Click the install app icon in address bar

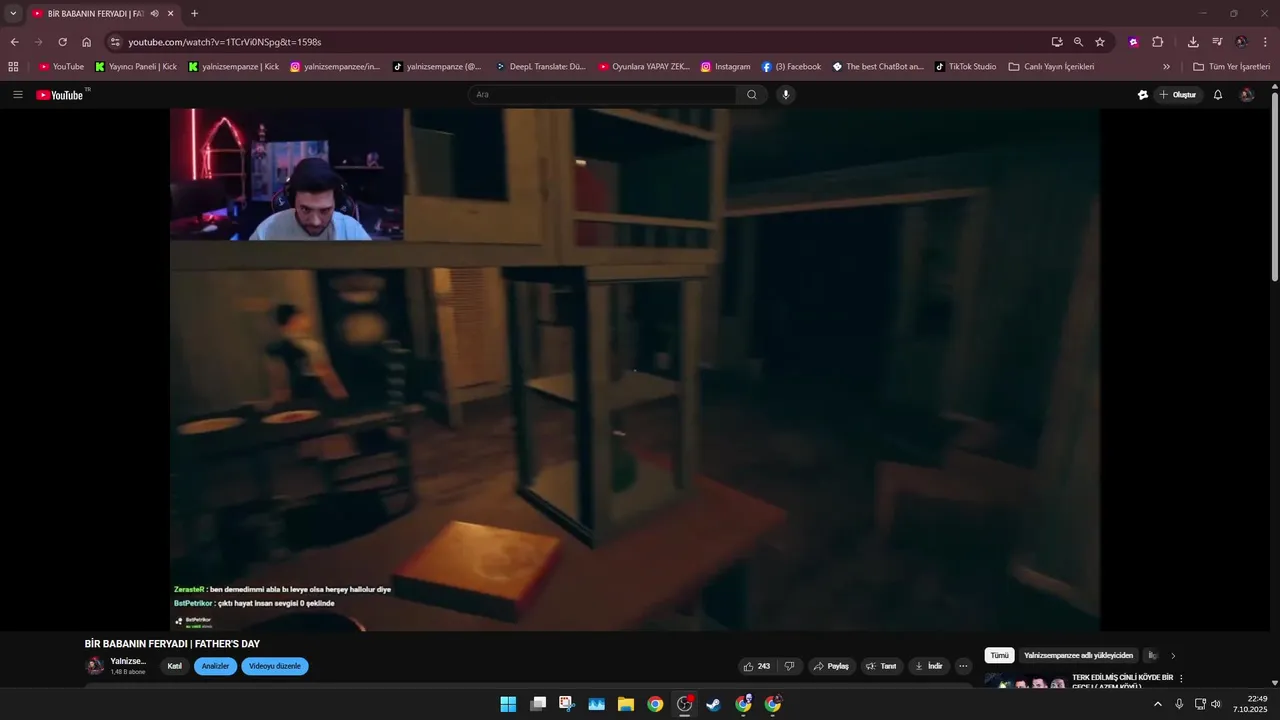pos(1057,42)
